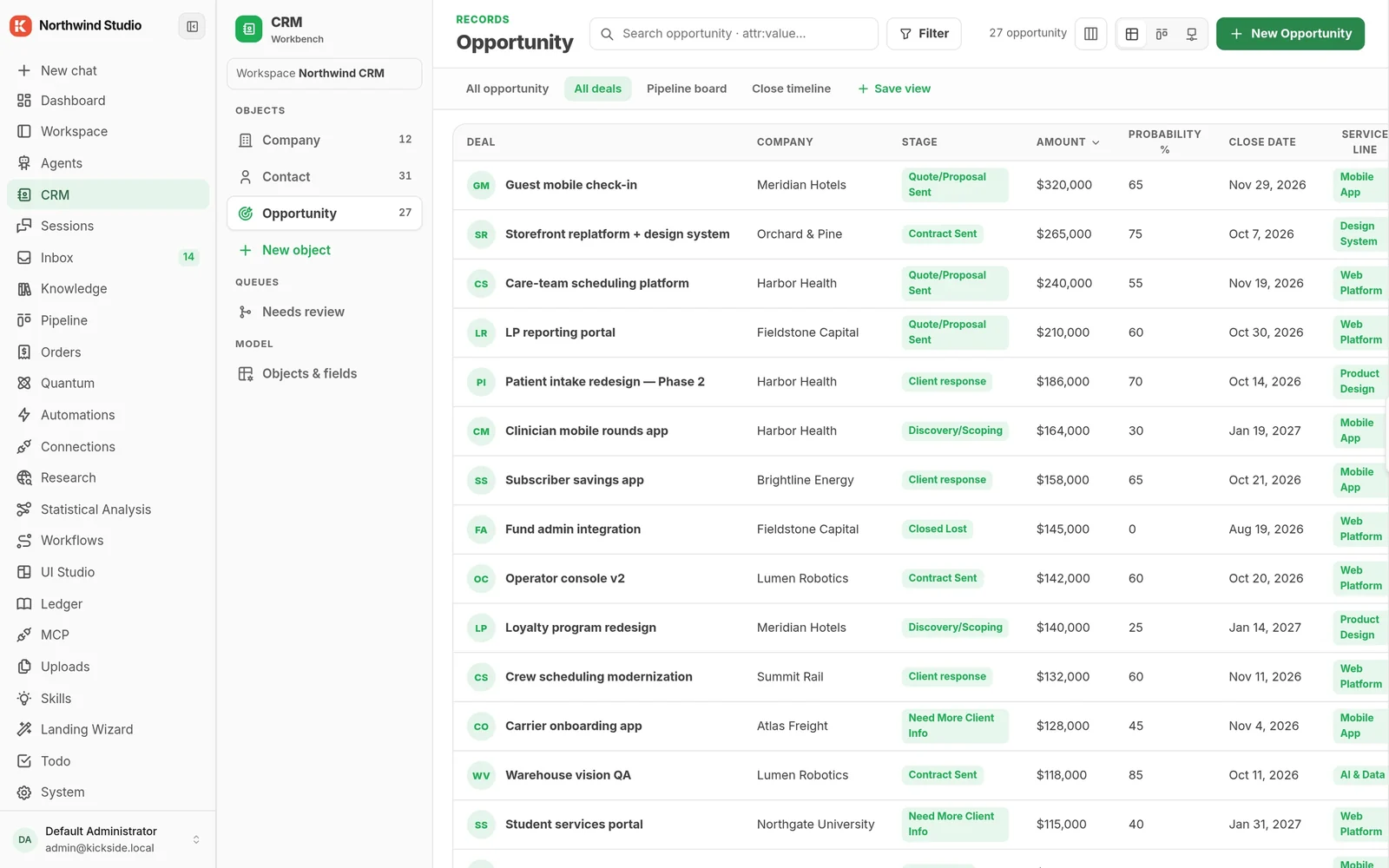Open the Pipeline sidebar item
Image resolution: width=1389 pixels, height=868 pixels.
pos(108,320)
